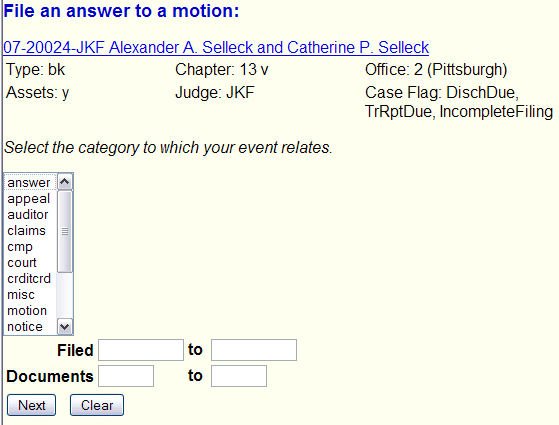Screen dimensions: 559x425
Task: Pick 'misc' in the category list
Action: (x=31, y=295)
